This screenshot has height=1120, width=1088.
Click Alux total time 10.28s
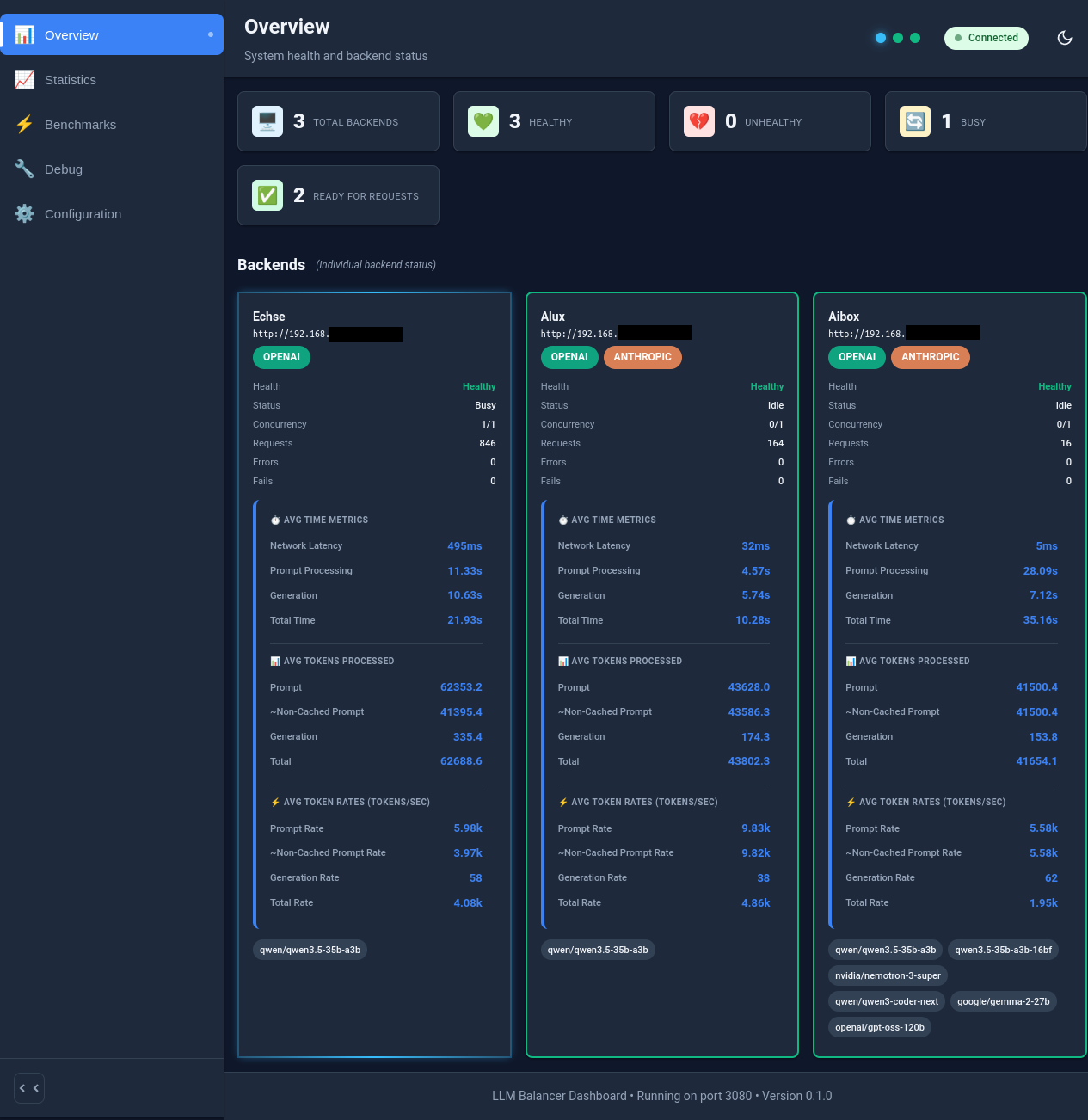[753, 620]
